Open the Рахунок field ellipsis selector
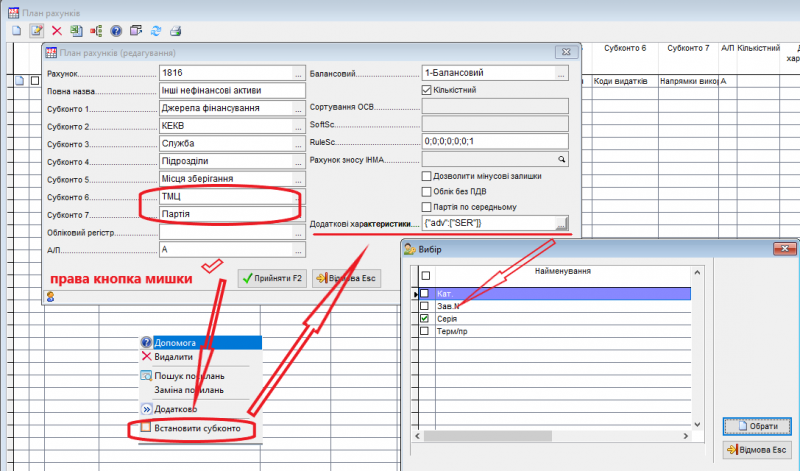800x471 pixels. 297,74
